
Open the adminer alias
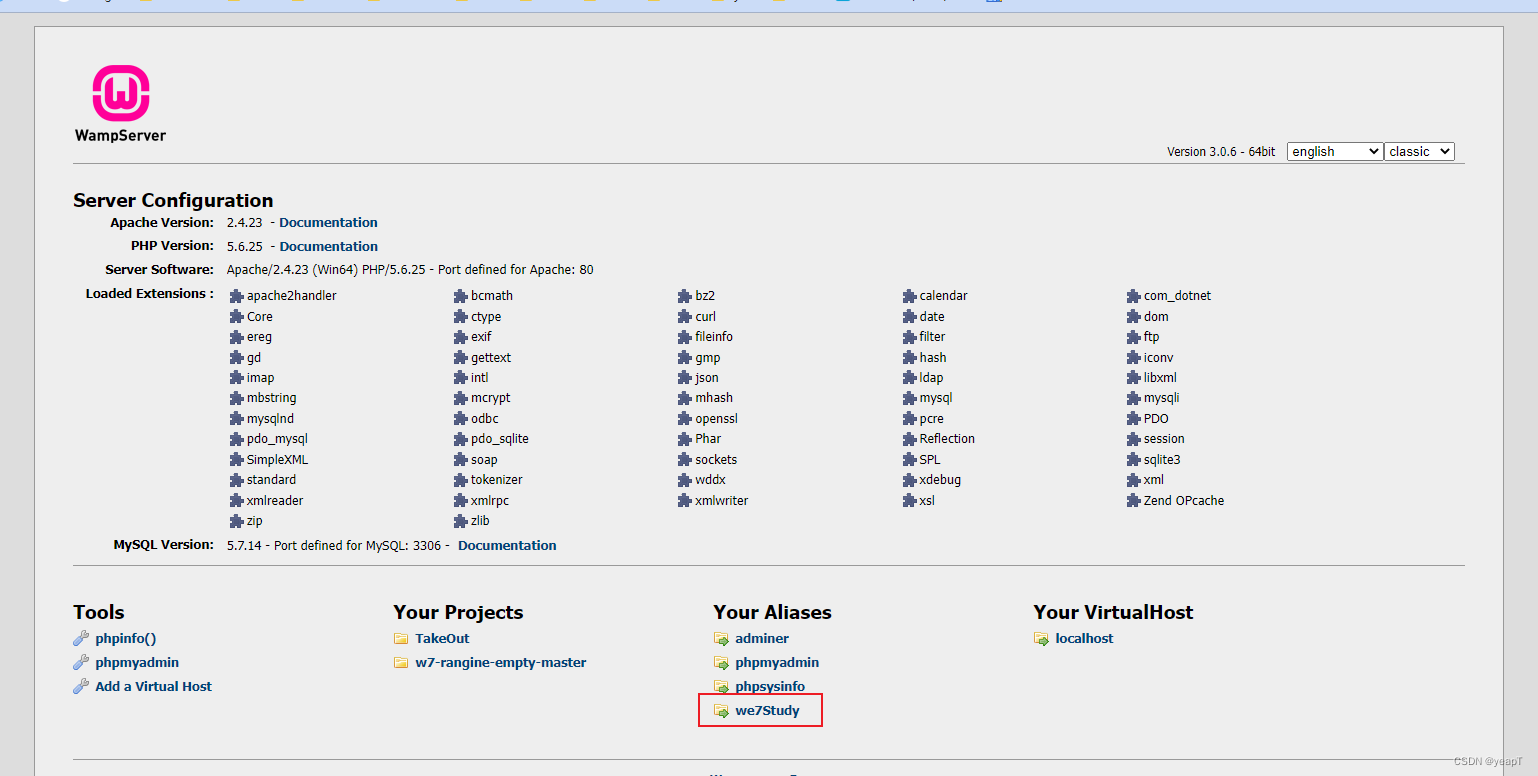tap(762, 638)
